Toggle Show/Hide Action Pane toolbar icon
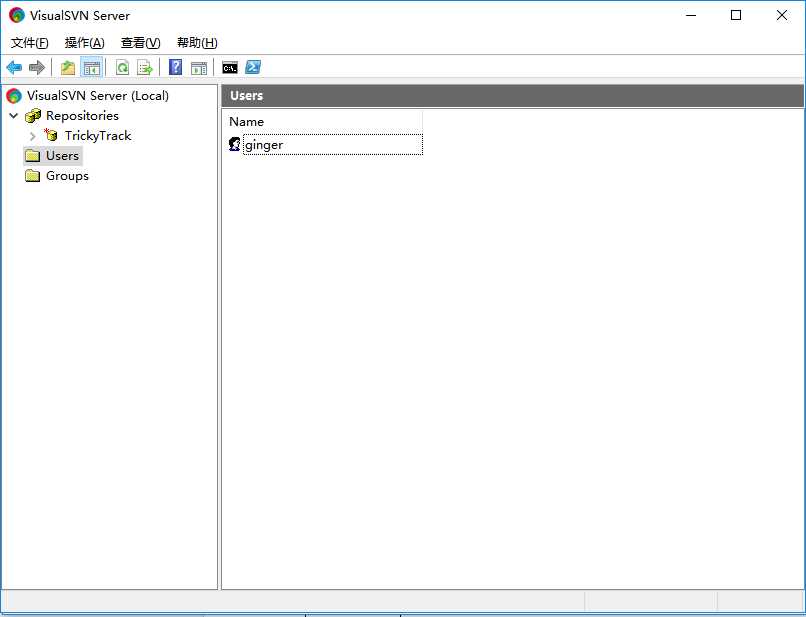 (199, 67)
